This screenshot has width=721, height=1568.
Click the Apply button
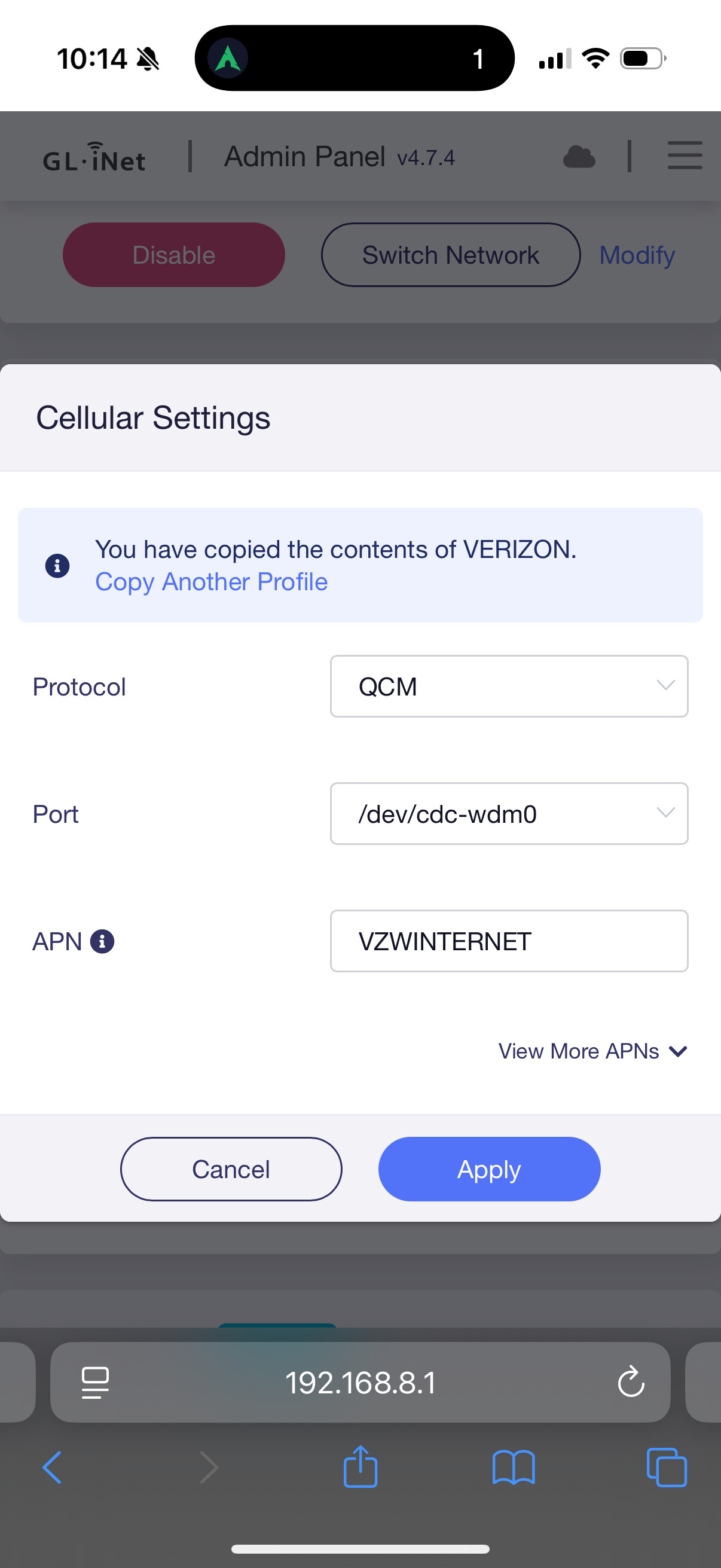click(x=489, y=1169)
